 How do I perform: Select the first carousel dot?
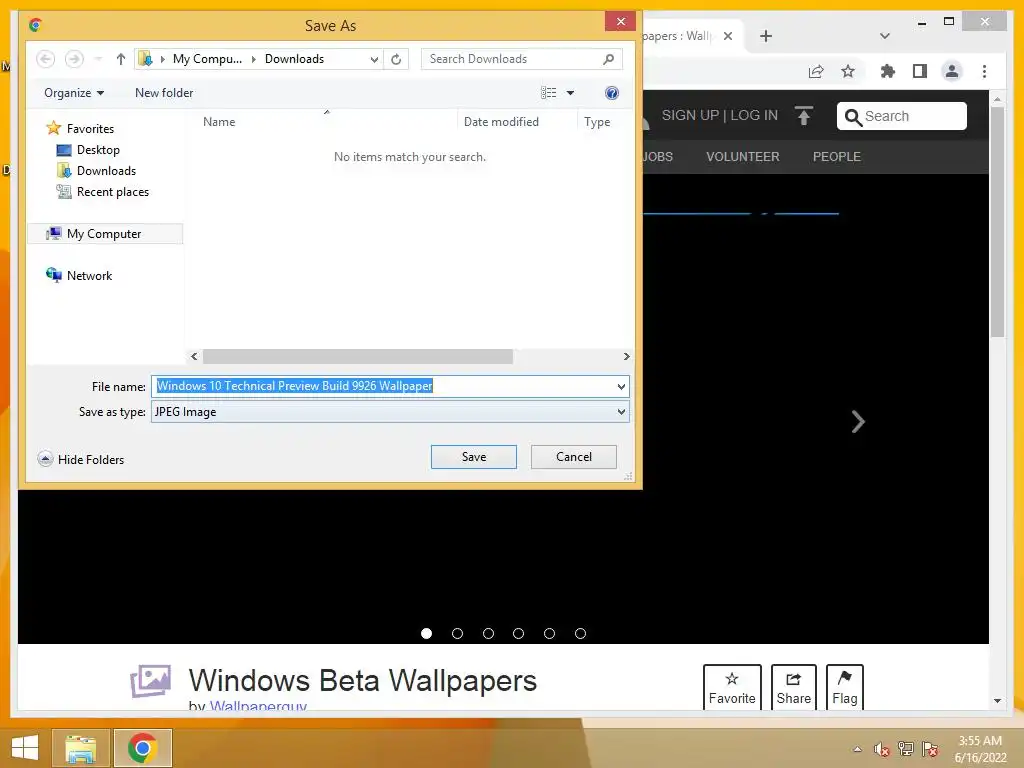[x=426, y=633]
